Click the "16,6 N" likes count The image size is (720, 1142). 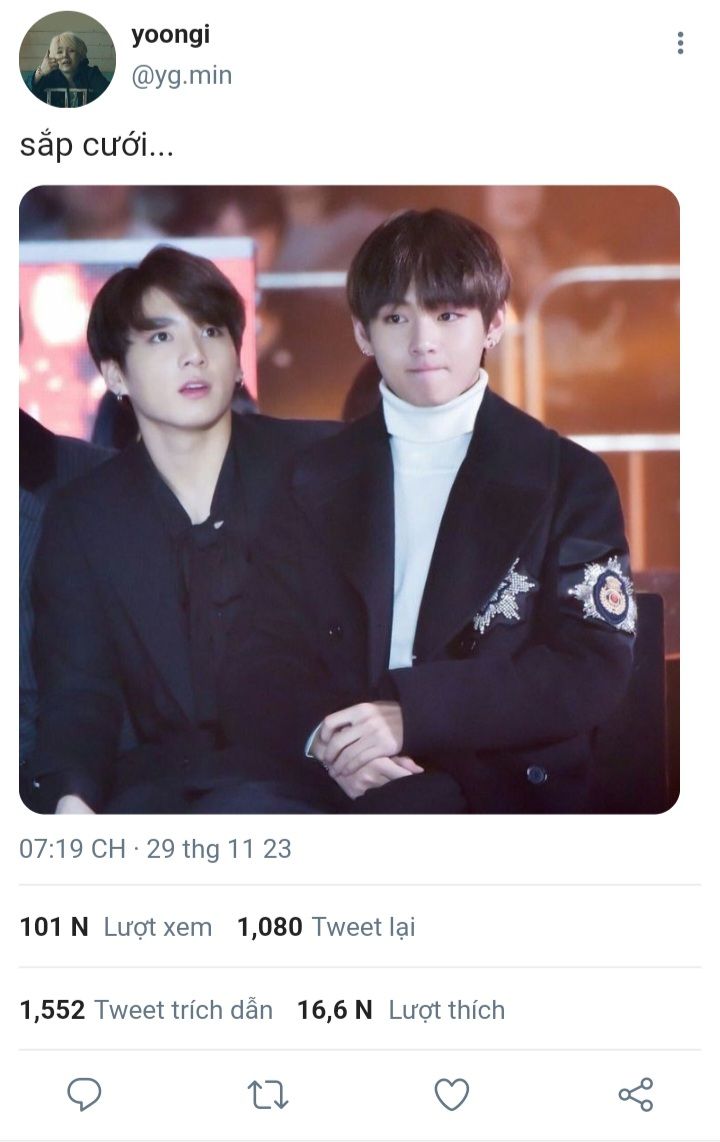(x=334, y=1010)
